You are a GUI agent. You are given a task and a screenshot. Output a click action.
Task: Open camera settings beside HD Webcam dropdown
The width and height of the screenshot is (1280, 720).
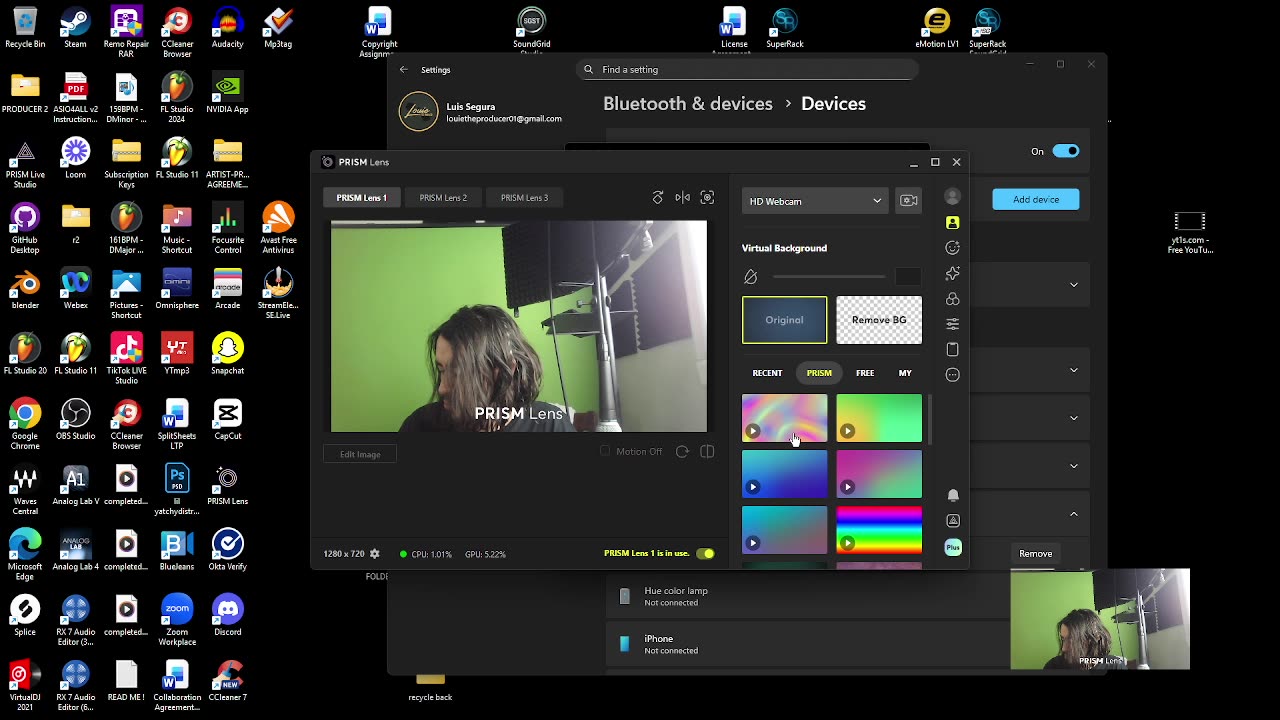point(909,201)
